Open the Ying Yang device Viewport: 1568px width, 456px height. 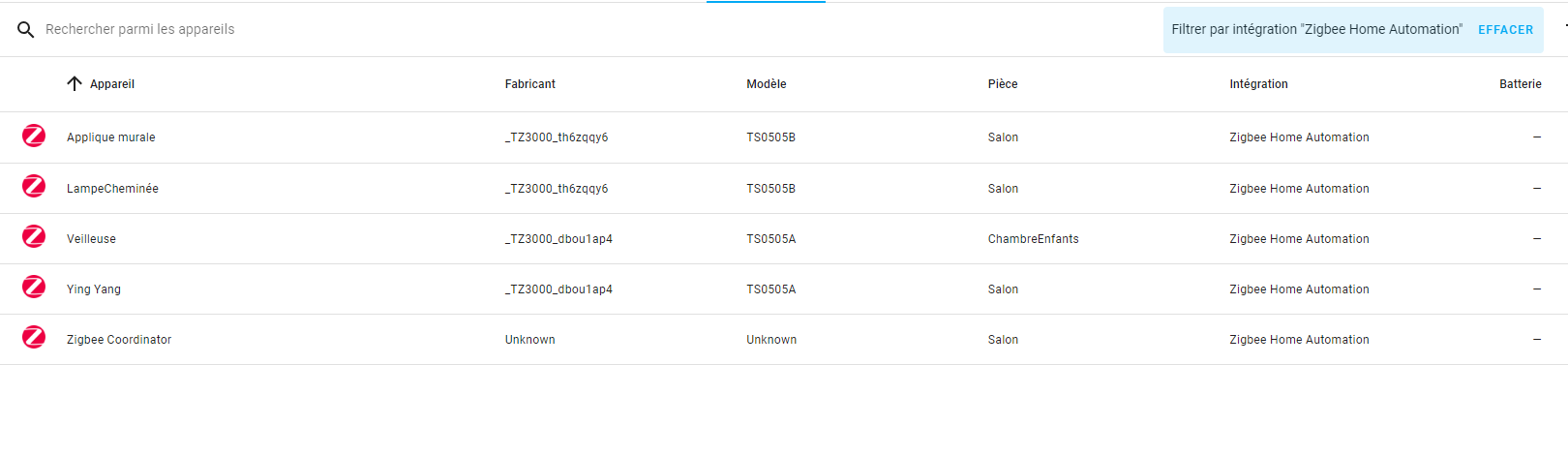[94, 289]
